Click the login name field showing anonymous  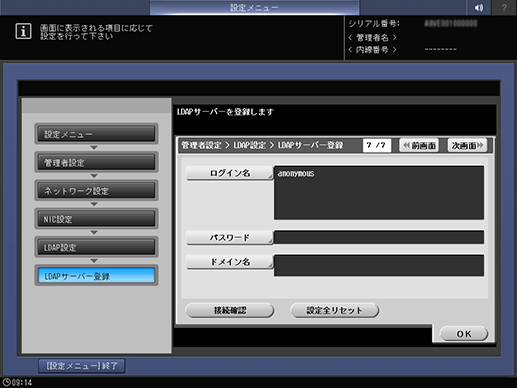point(379,193)
